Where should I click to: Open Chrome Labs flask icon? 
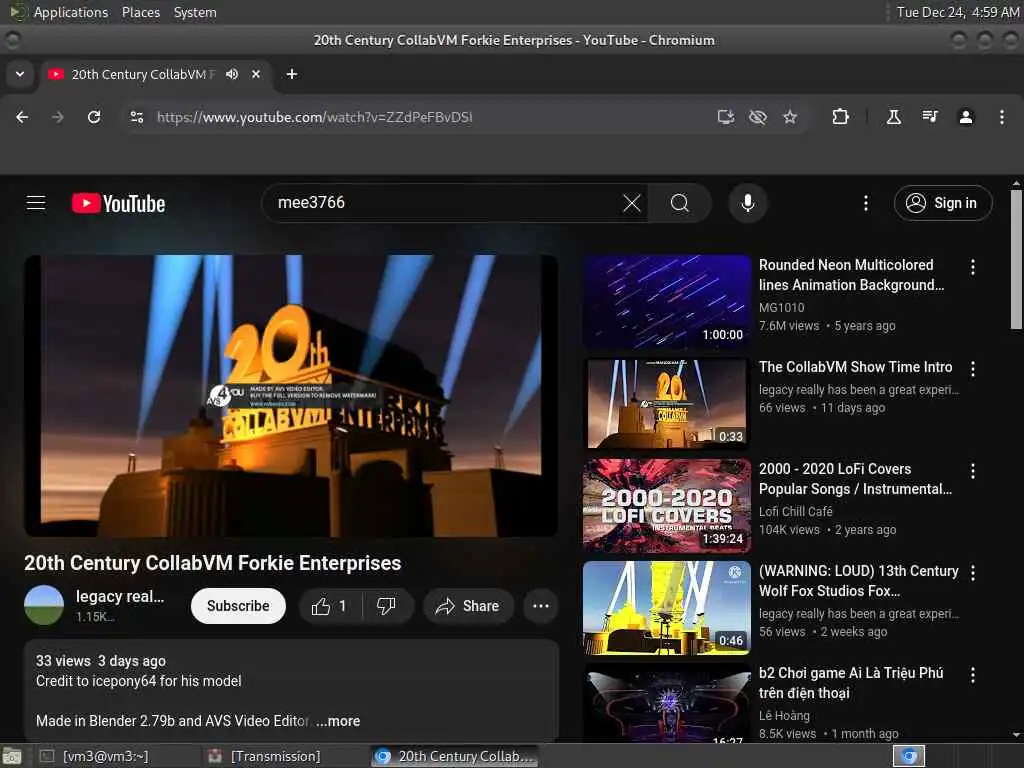(x=893, y=117)
